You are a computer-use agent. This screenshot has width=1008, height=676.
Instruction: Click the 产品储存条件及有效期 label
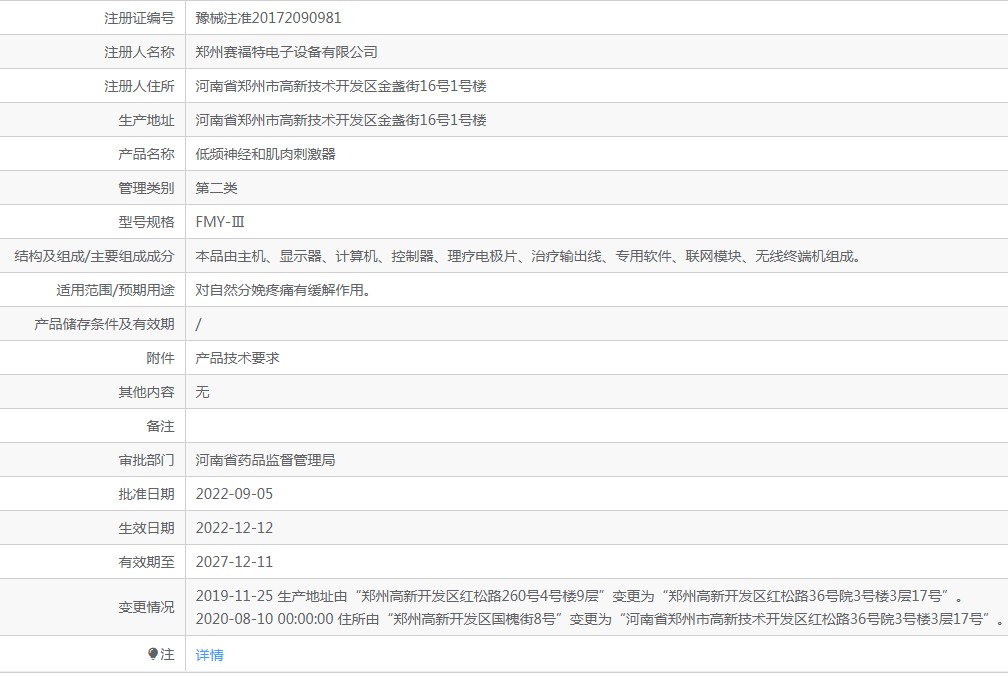click(x=104, y=325)
